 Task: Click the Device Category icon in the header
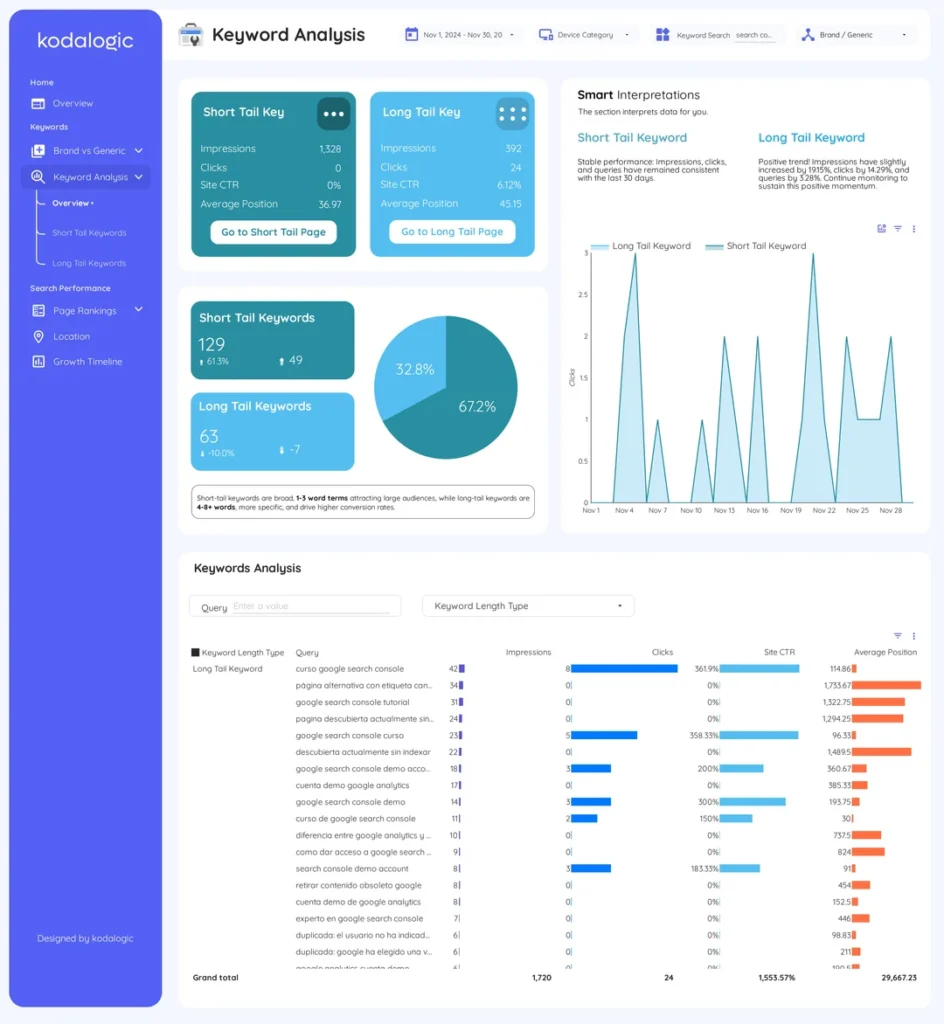pyautogui.click(x=544, y=33)
